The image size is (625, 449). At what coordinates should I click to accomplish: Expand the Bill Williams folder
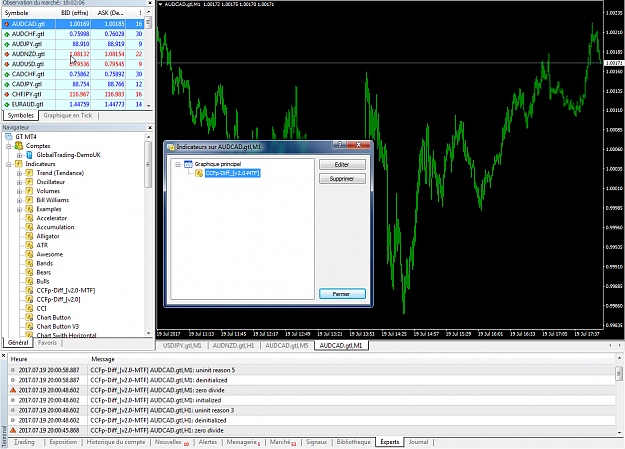tap(19, 201)
